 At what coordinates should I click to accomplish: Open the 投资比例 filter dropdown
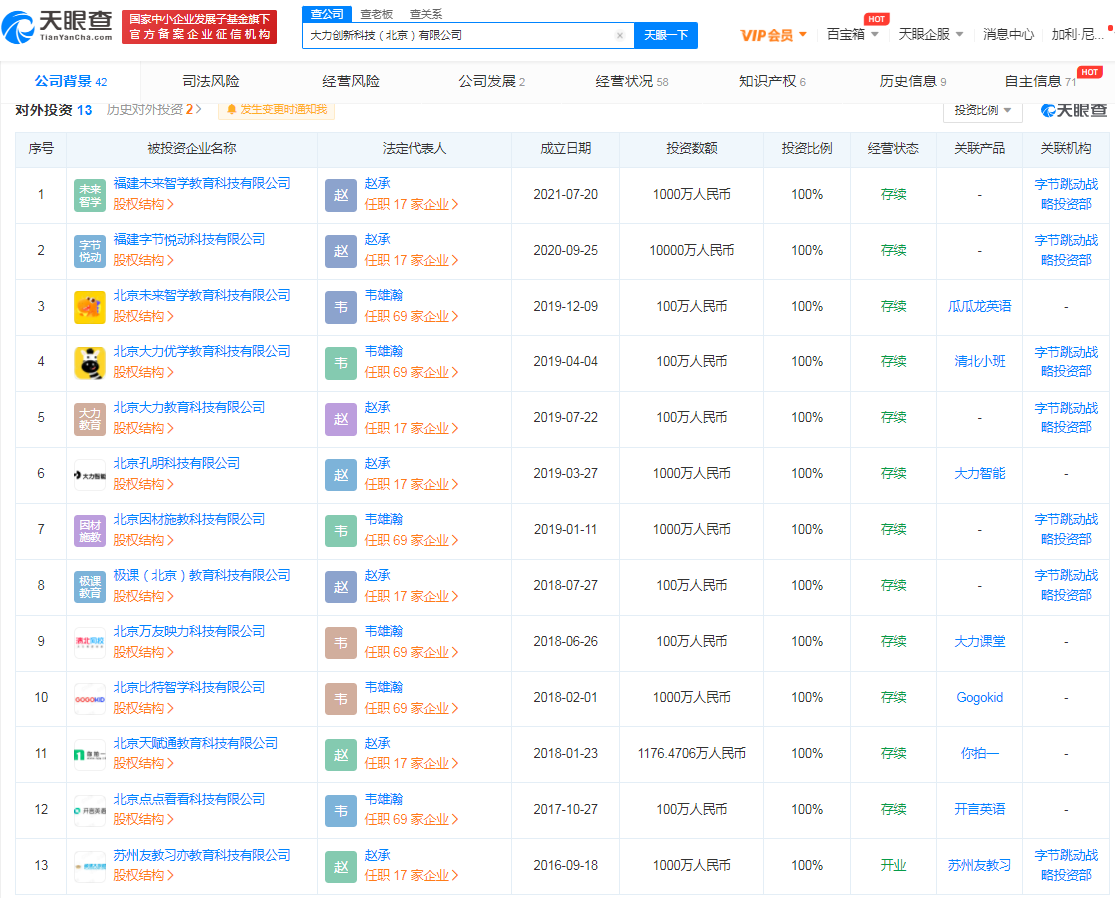pos(982,110)
